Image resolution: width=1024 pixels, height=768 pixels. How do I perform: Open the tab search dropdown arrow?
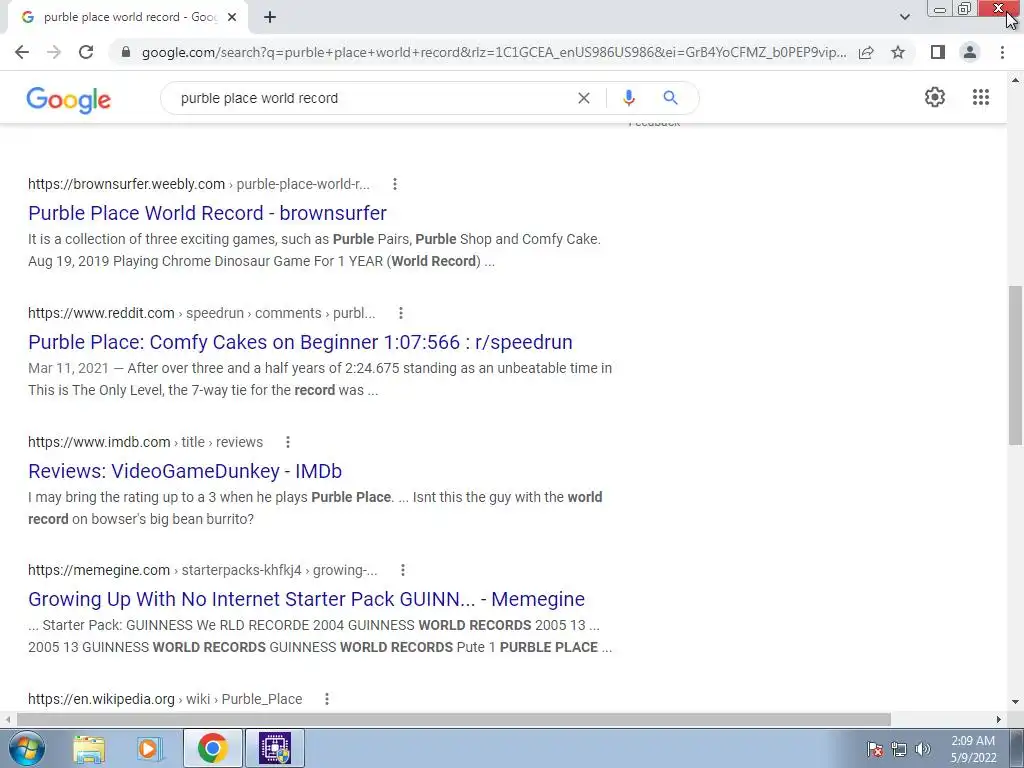click(x=904, y=17)
